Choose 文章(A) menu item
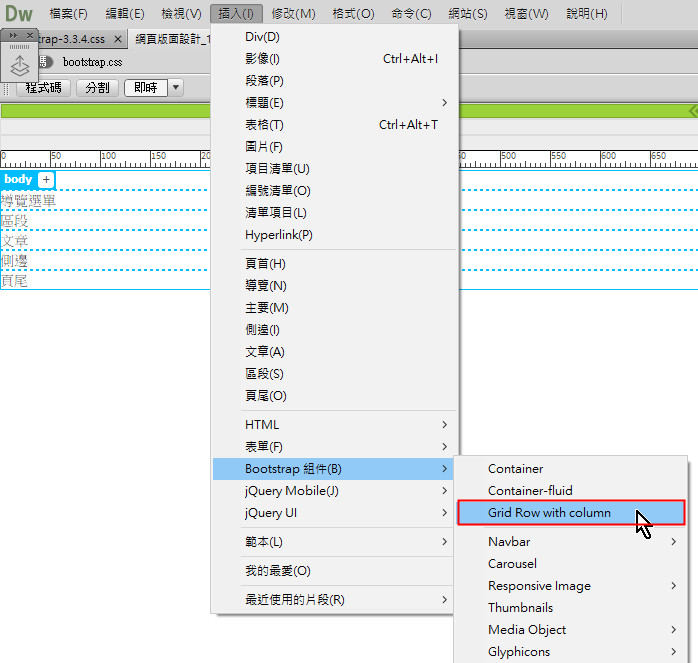This screenshot has height=663, width=698. click(x=335, y=352)
